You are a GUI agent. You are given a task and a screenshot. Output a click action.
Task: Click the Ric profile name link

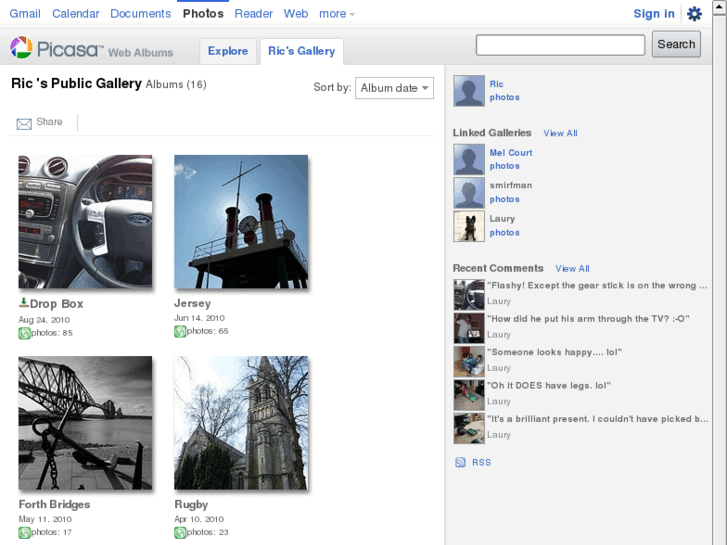[496, 84]
